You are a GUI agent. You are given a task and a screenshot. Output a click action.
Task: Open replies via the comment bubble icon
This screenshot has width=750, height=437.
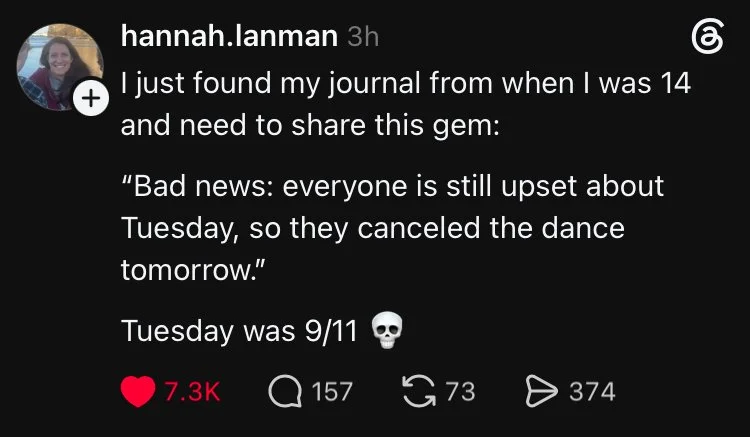(286, 392)
